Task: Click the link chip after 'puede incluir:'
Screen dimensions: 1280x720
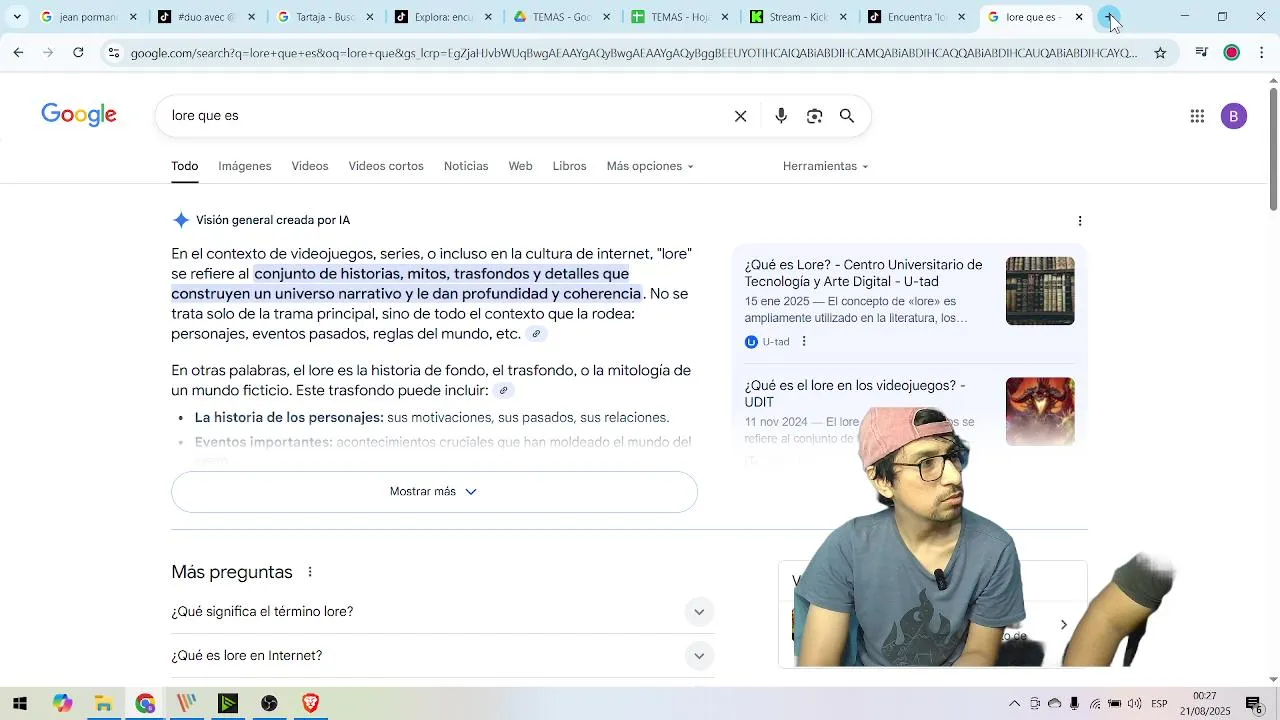Action: tap(504, 391)
